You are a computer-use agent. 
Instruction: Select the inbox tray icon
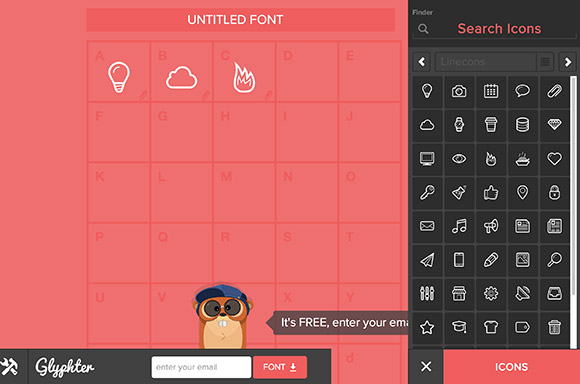[x=554, y=294]
